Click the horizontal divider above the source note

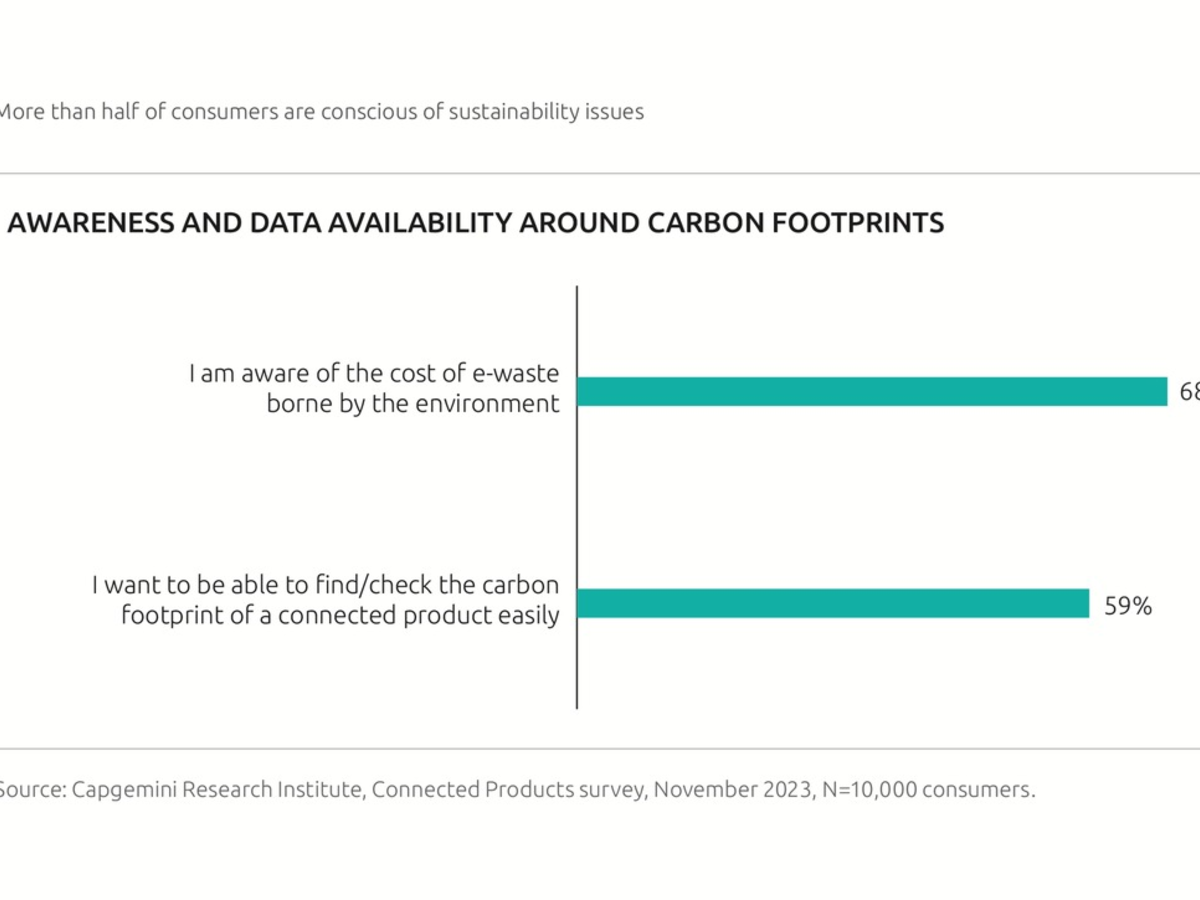(x=600, y=748)
